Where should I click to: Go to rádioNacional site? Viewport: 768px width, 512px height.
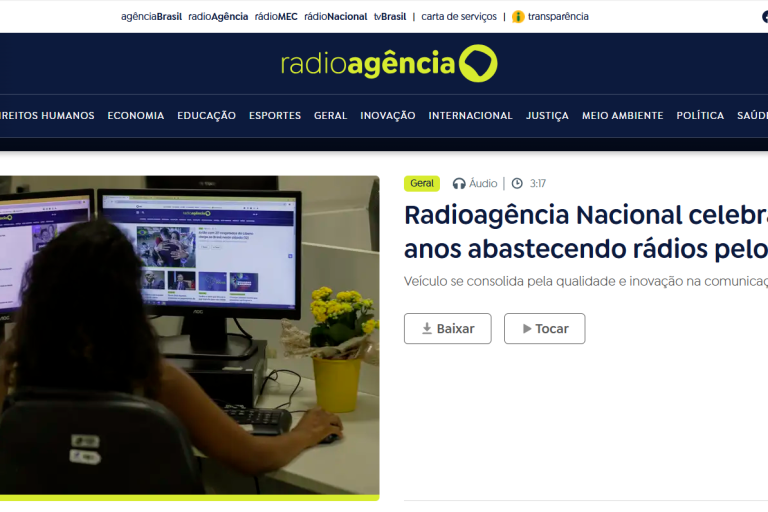(x=336, y=17)
